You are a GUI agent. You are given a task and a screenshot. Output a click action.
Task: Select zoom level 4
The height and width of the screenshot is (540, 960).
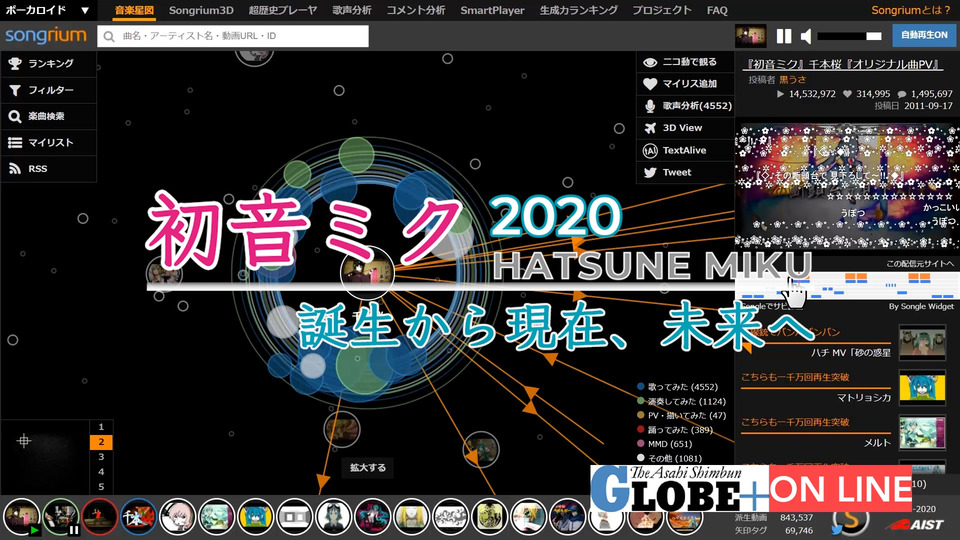[101, 472]
